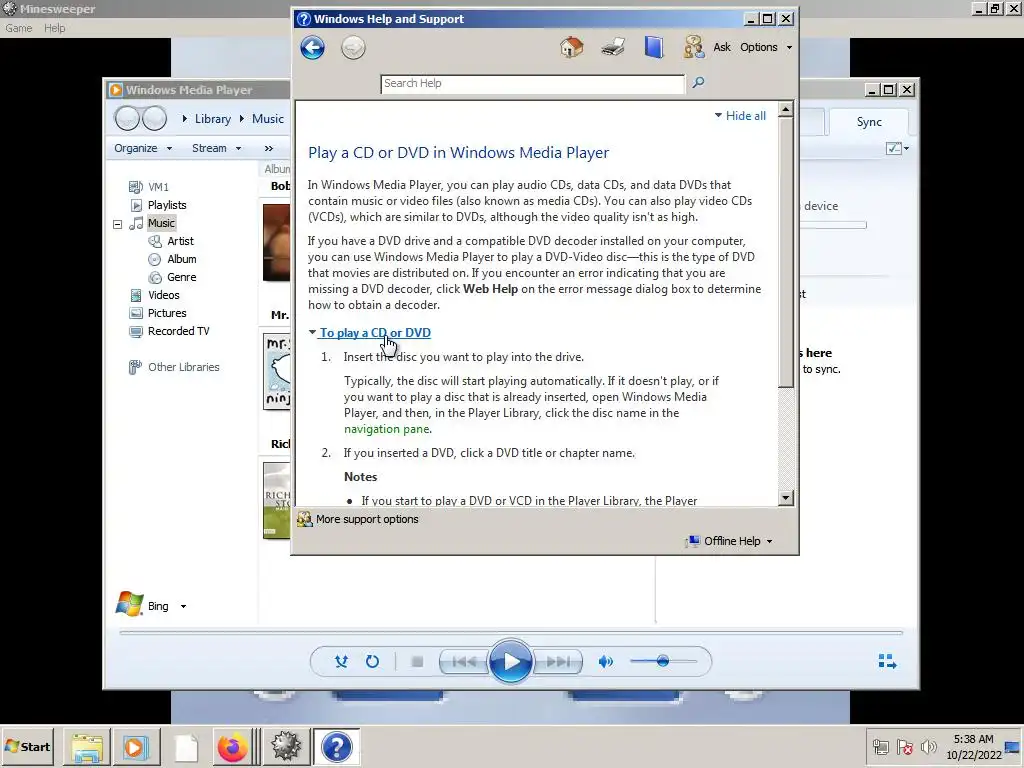This screenshot has width=1024, height=768.
Task: Click the magnifier search icon in Help
Action: point(698,82)
